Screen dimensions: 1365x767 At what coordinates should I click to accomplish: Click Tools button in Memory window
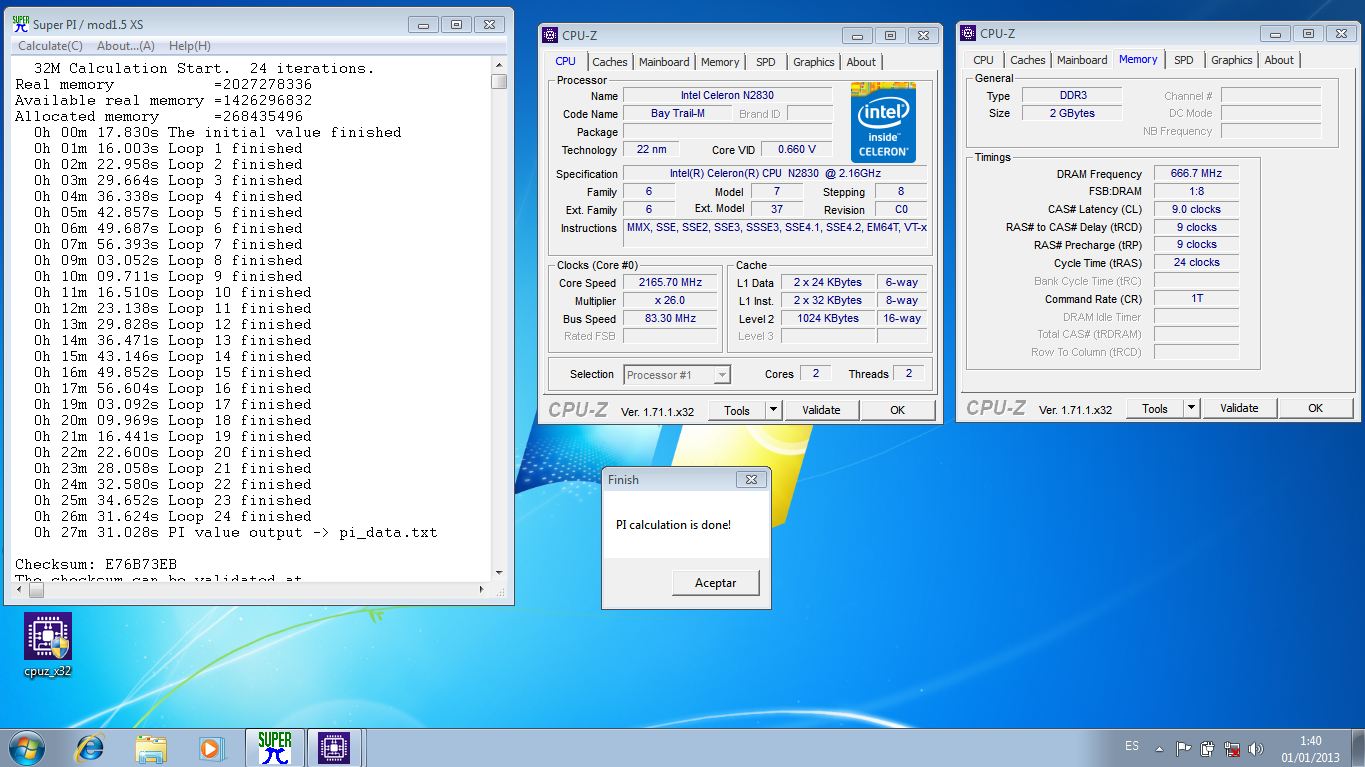(x=1155, y=408)
